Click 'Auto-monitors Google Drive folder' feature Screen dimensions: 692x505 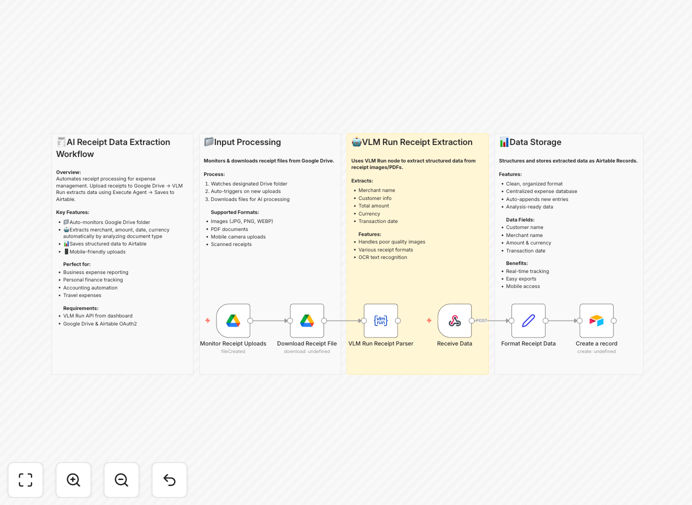pyautogui.click(x=107, y=222)
